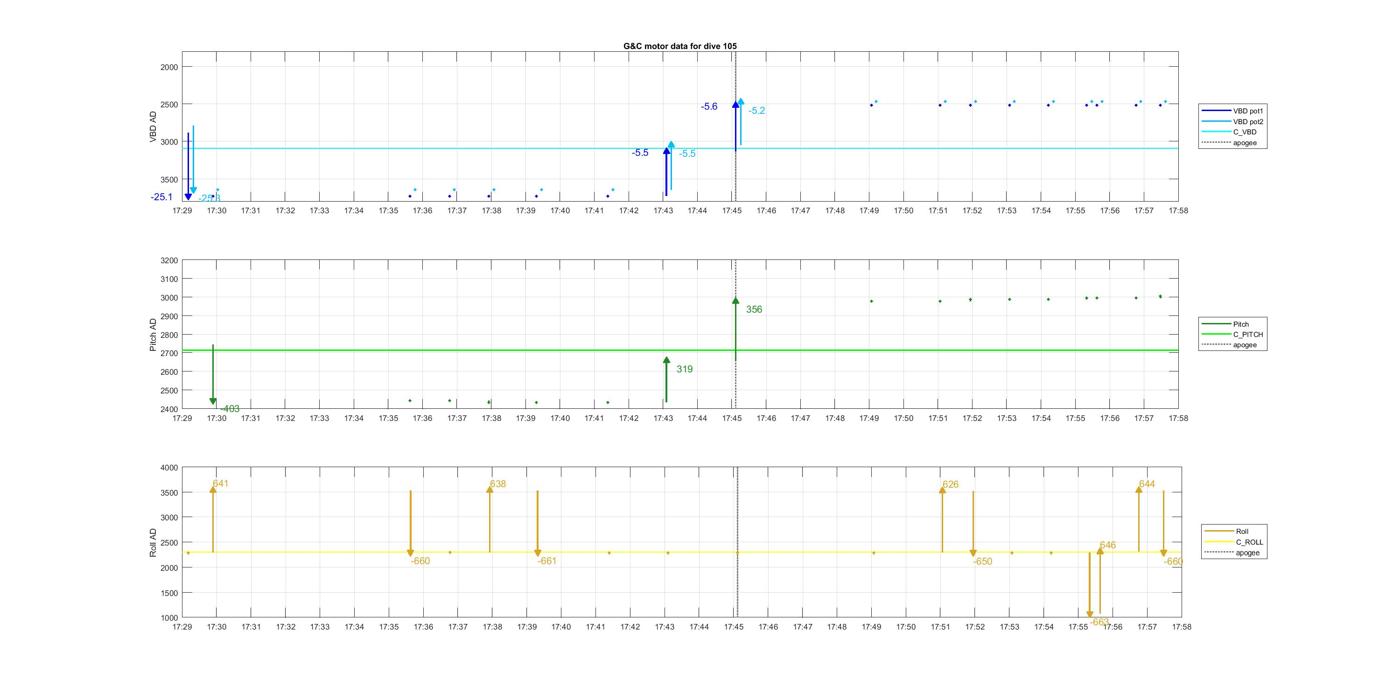
Task: Click the 'Roll AD' y-axis label
Action: (x=154, y=543)
